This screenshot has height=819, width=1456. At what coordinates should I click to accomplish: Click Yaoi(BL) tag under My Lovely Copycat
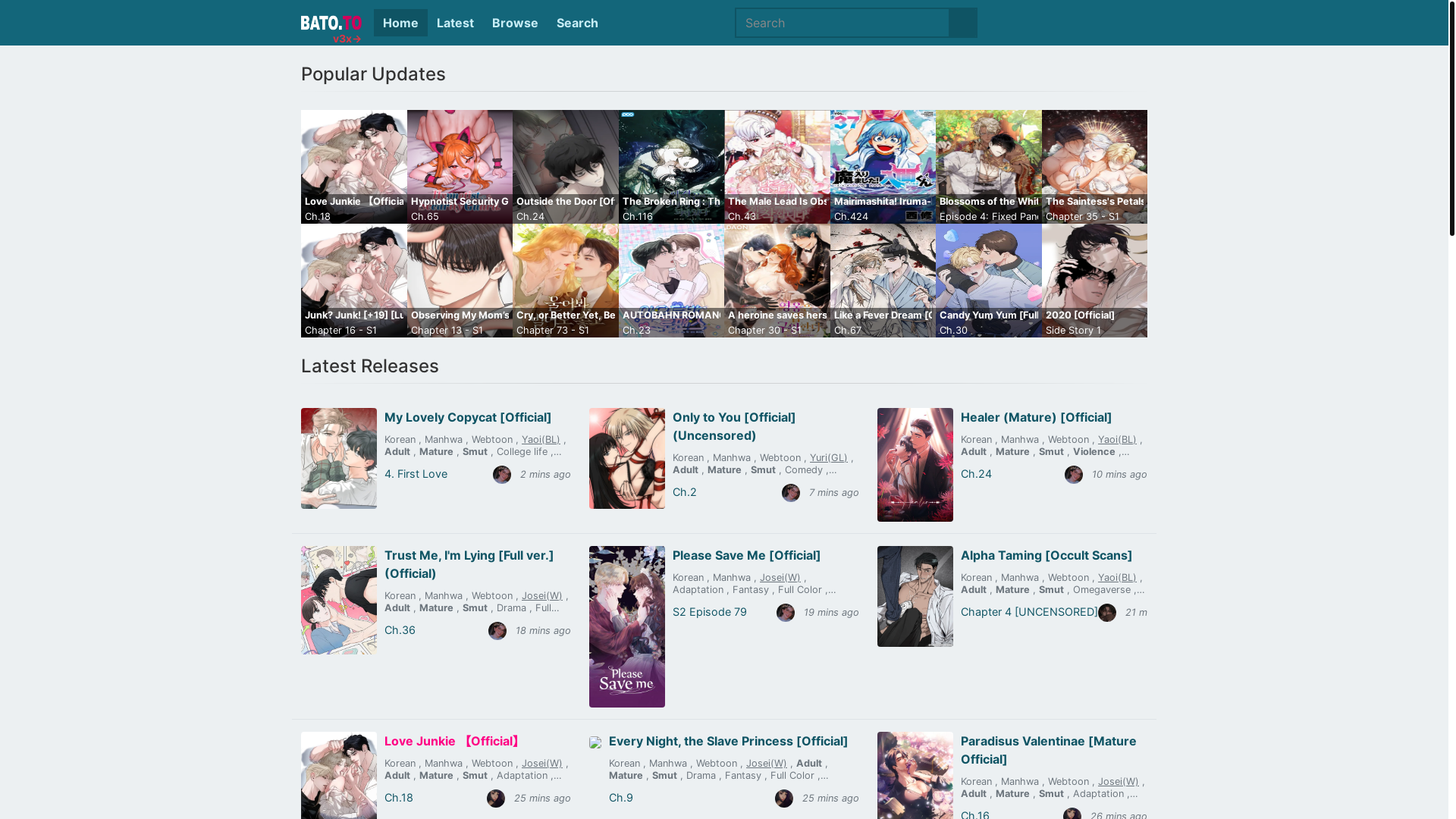coord(541,440)
